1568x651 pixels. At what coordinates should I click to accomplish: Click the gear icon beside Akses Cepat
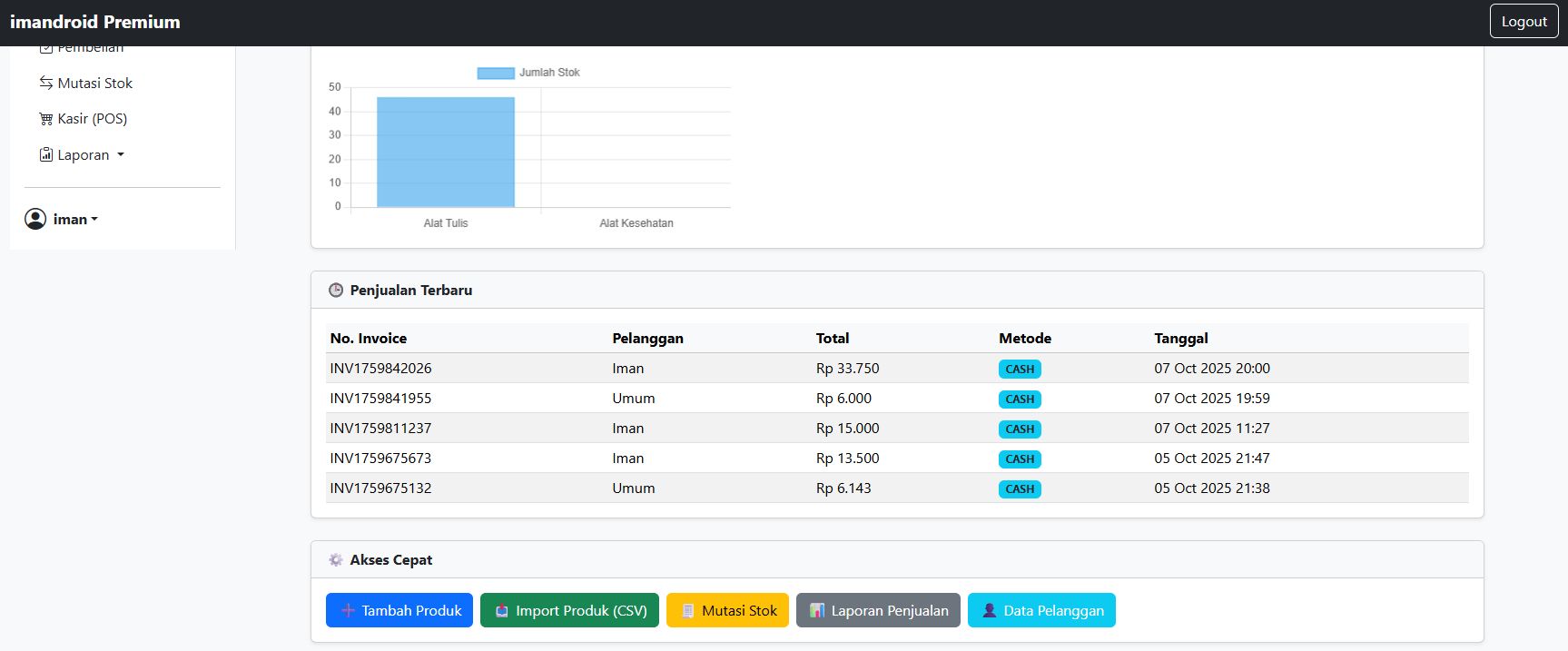tap(336, 560)
